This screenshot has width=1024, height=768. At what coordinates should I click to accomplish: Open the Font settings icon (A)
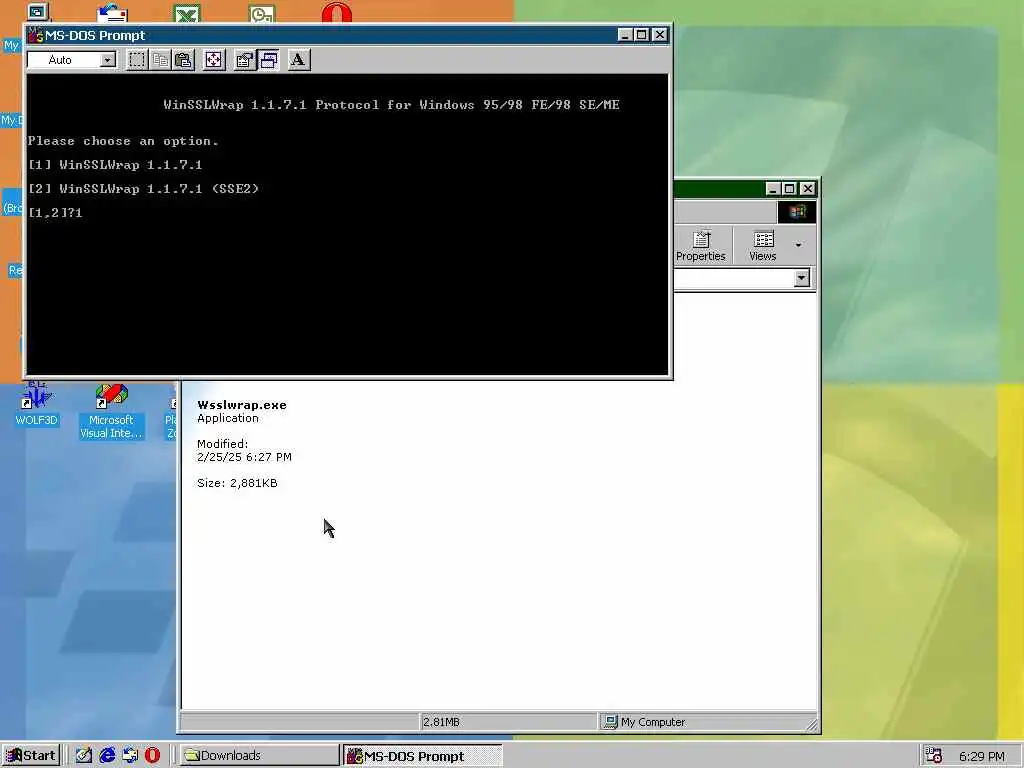click(x=298, y=60)
